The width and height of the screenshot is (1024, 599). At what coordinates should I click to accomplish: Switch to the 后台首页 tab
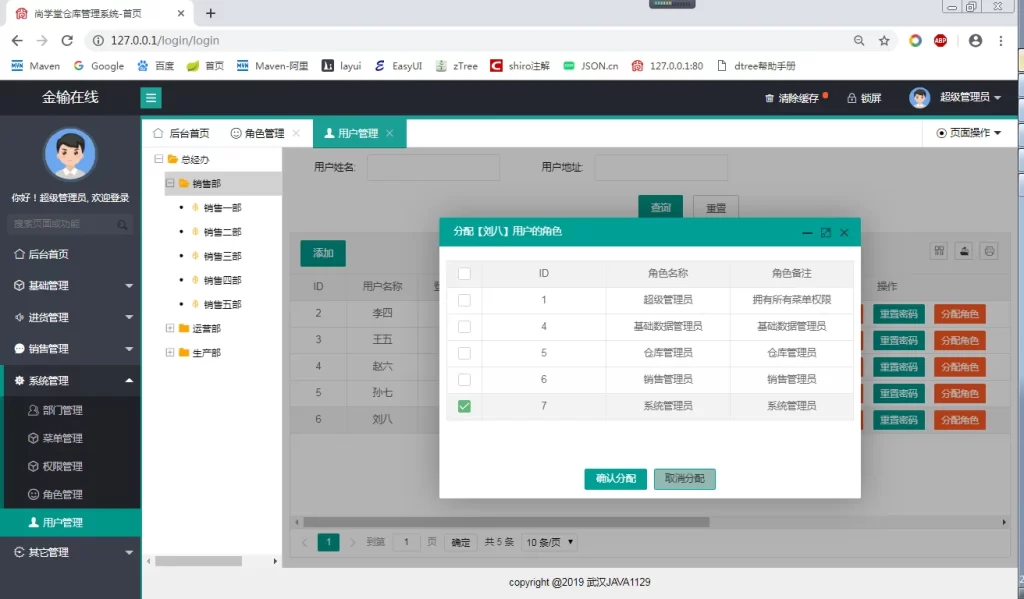pyautogui.click(x=186, y=131)
